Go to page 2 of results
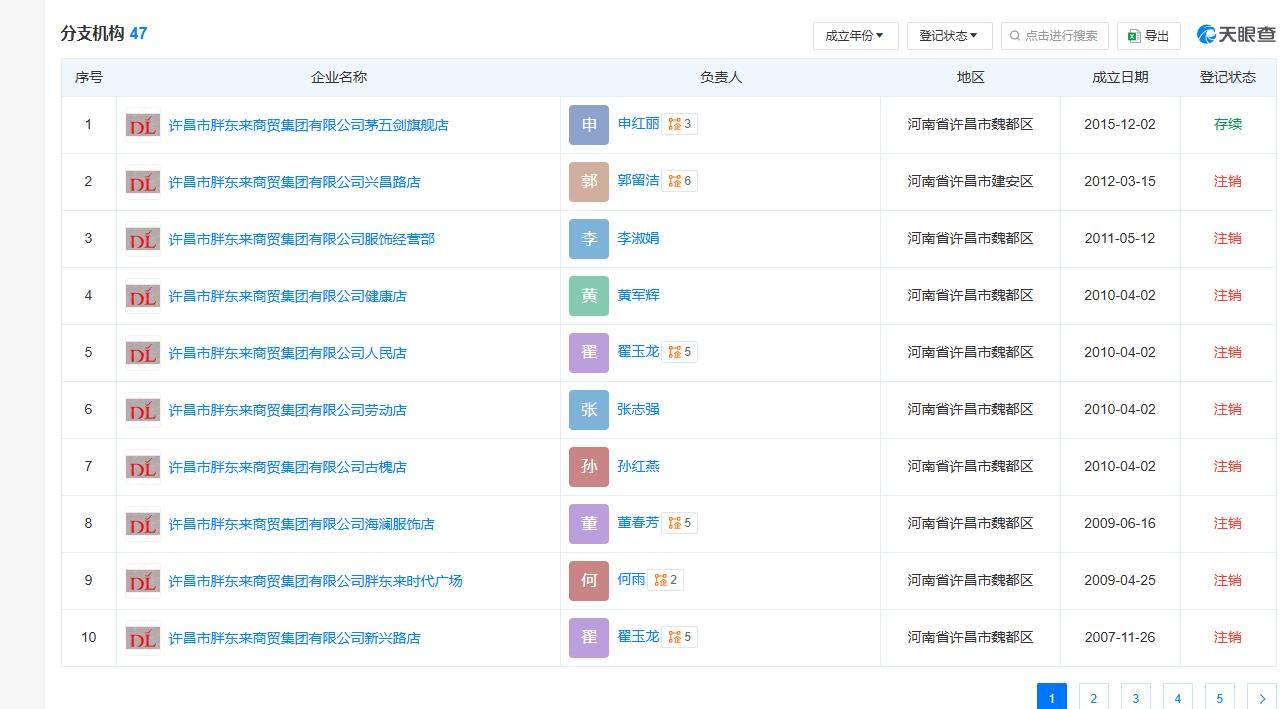Screen dimensions: 1285x709 click(x=1093, y=697)
